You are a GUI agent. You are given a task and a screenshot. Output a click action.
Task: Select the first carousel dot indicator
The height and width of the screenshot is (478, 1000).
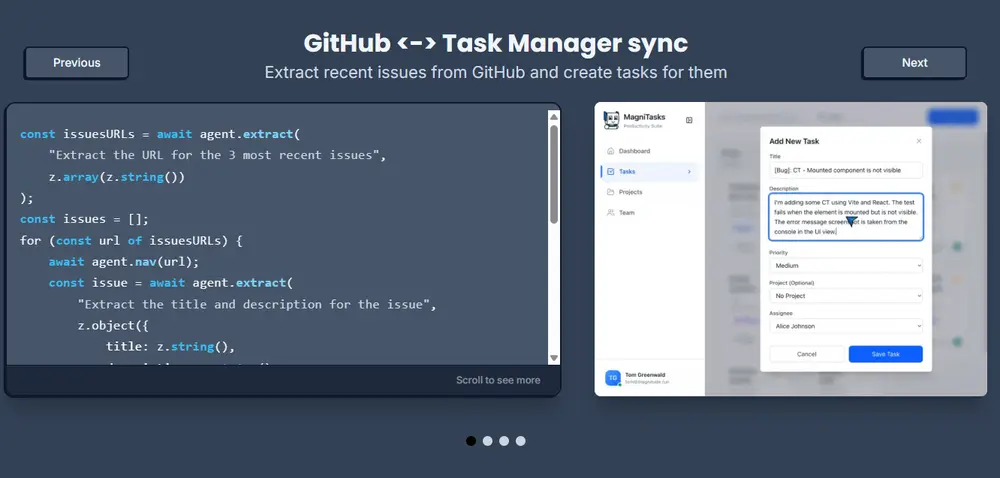471,440
